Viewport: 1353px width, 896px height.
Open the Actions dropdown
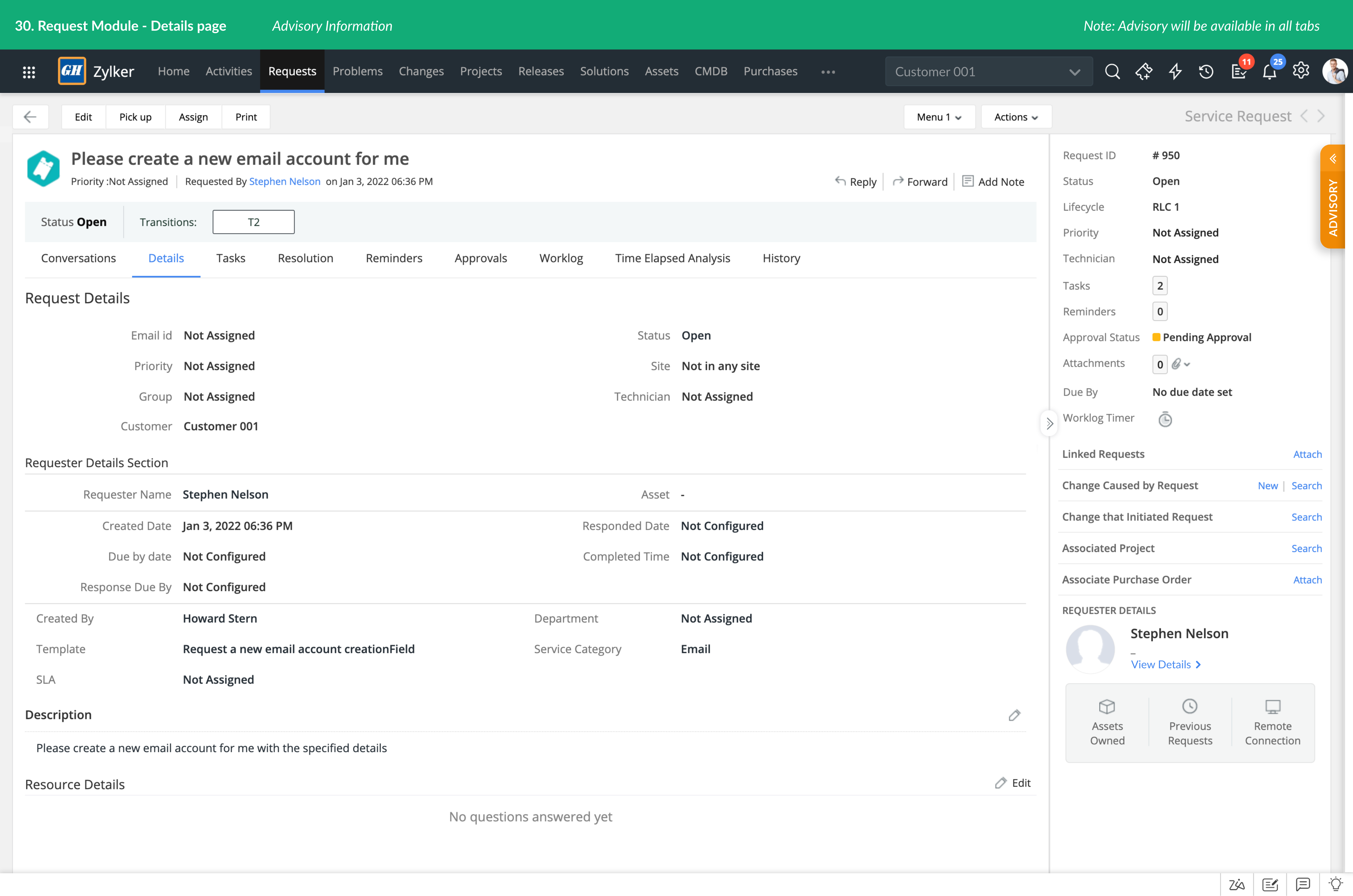click(1016, 117)
